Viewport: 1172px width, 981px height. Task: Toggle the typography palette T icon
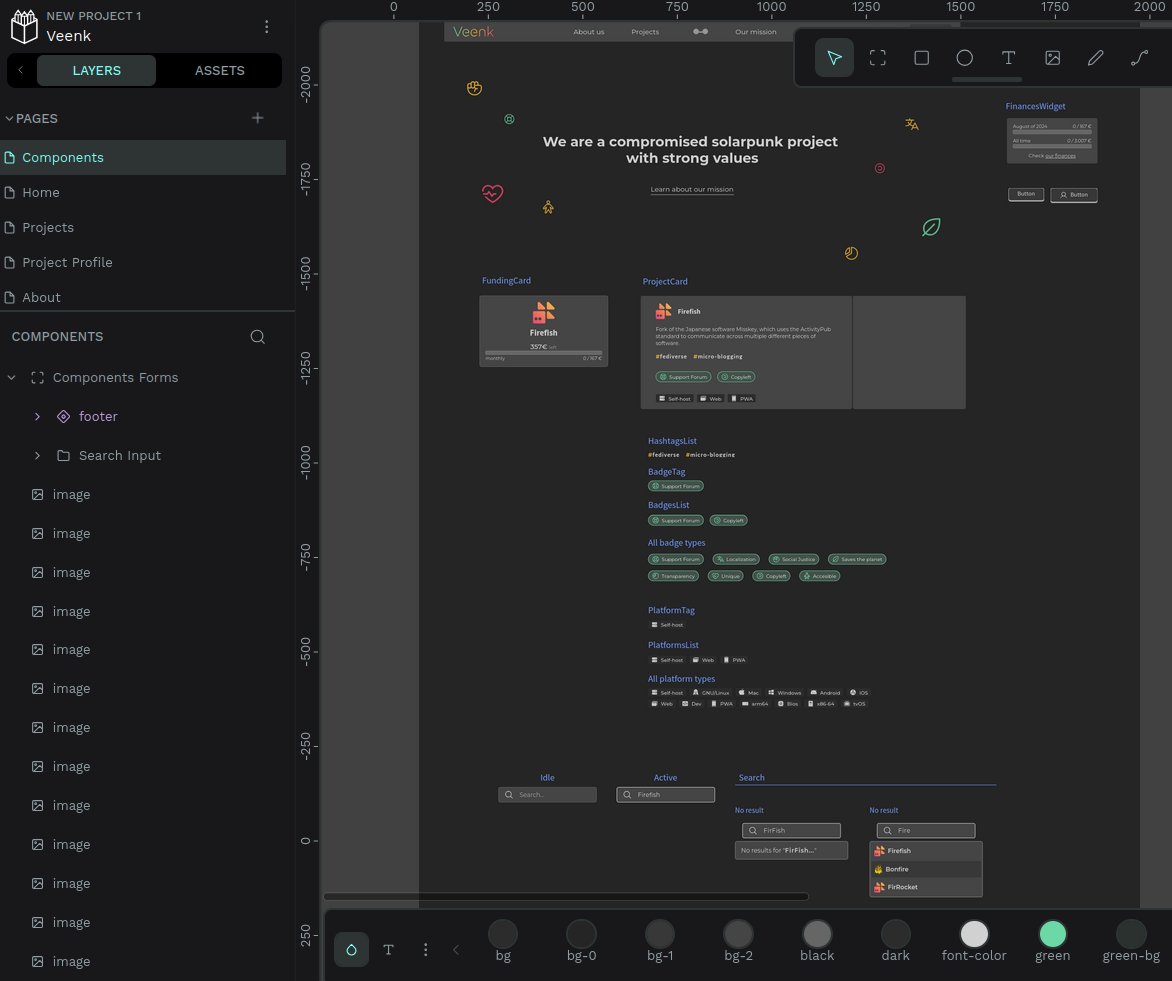389,950
